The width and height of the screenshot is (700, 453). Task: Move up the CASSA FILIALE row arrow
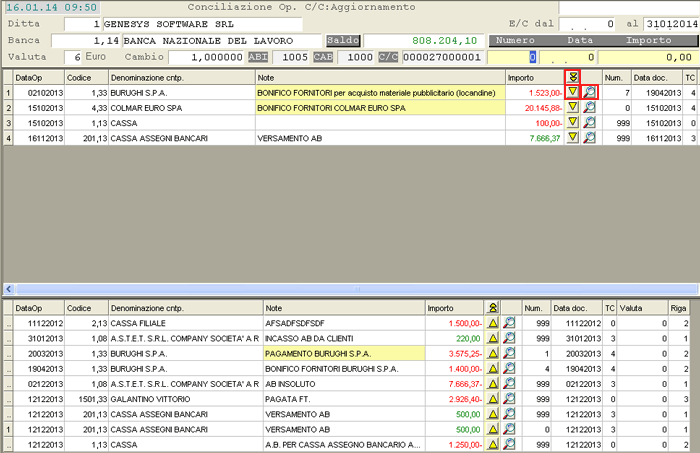coord(492,323)
